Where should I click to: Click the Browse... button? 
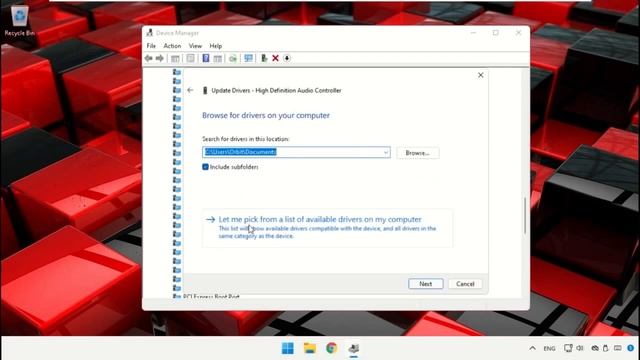pos(418,153)
